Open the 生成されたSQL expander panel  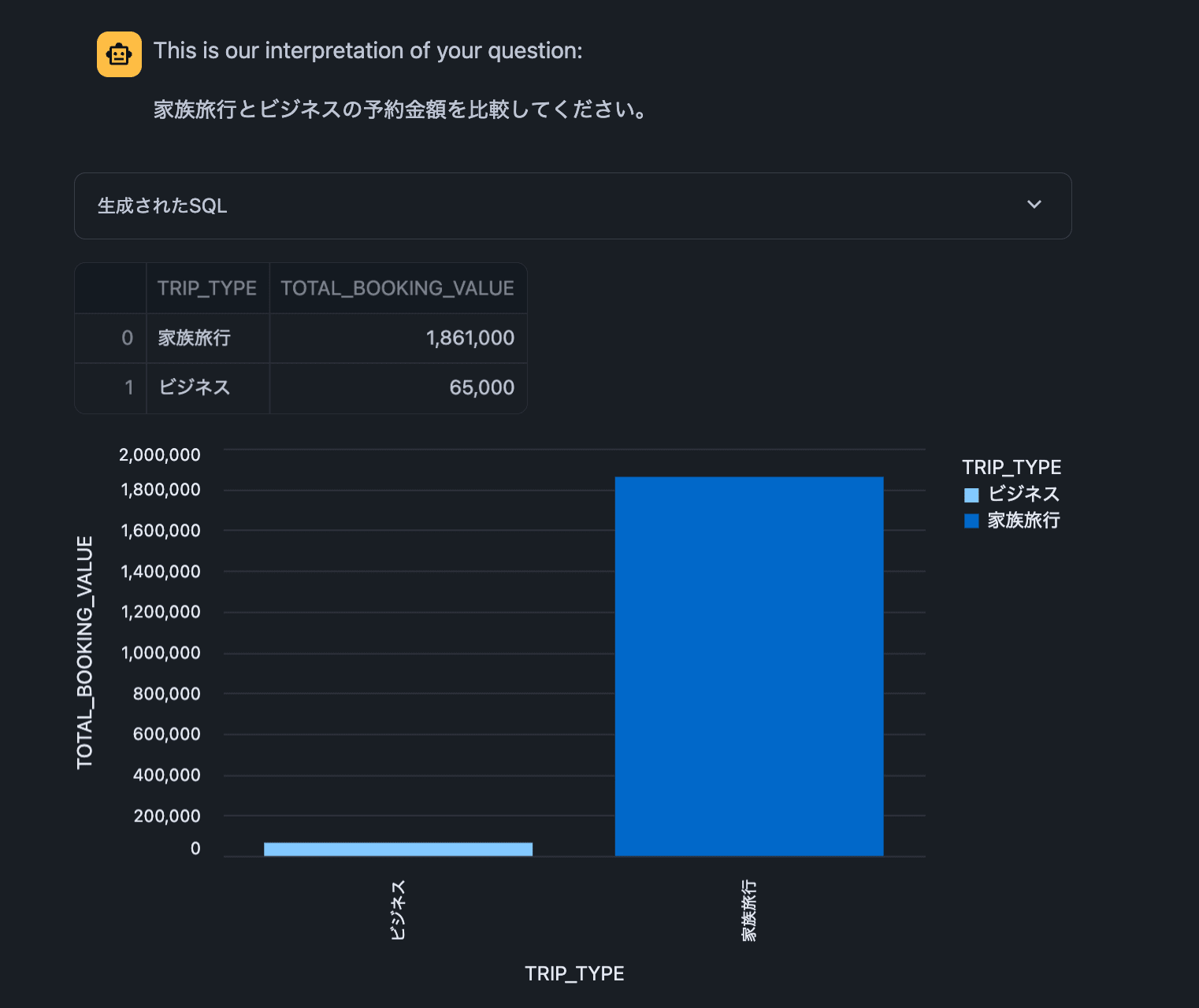(x=573, y=206)
